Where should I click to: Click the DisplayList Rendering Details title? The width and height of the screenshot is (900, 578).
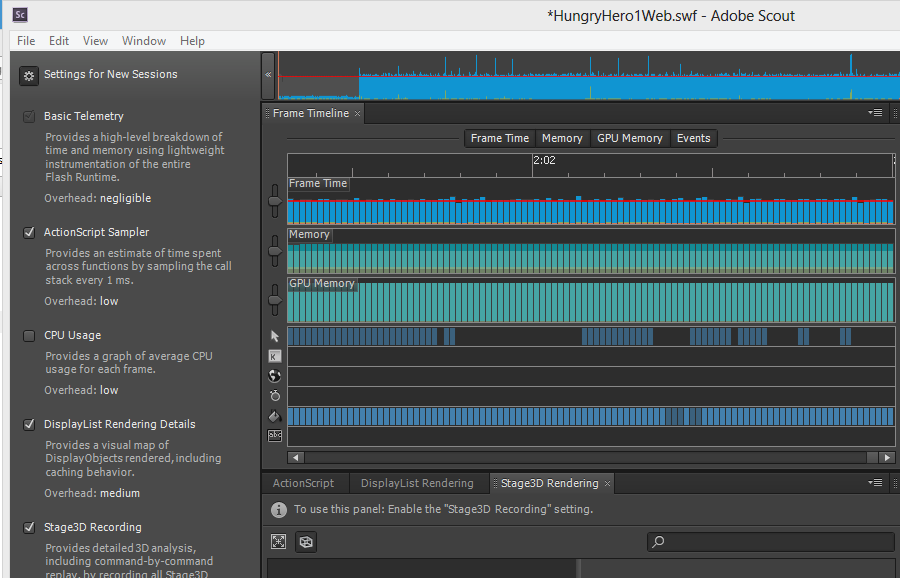pos(119,424)
